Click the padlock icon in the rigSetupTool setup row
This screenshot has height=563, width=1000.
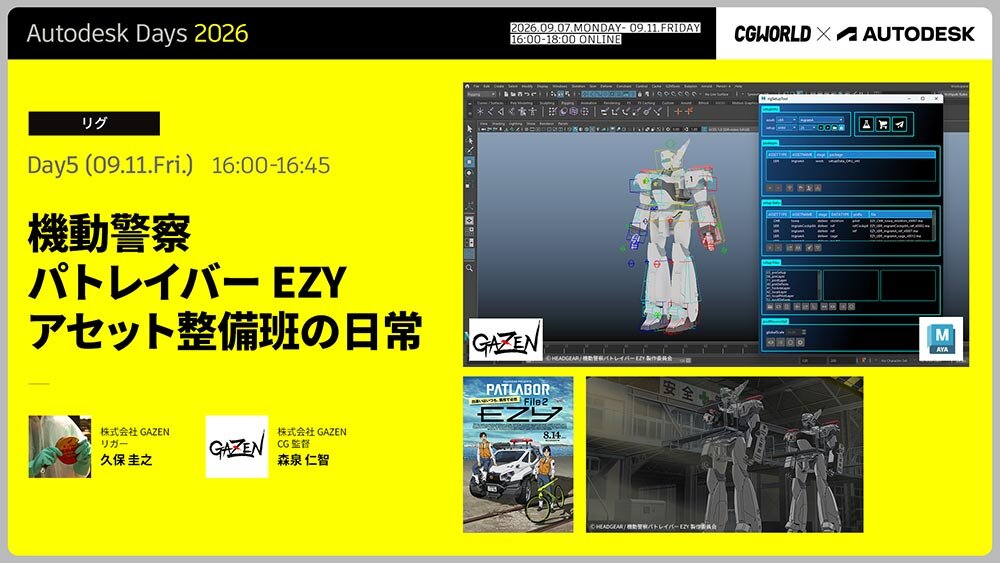click(842, 128)
